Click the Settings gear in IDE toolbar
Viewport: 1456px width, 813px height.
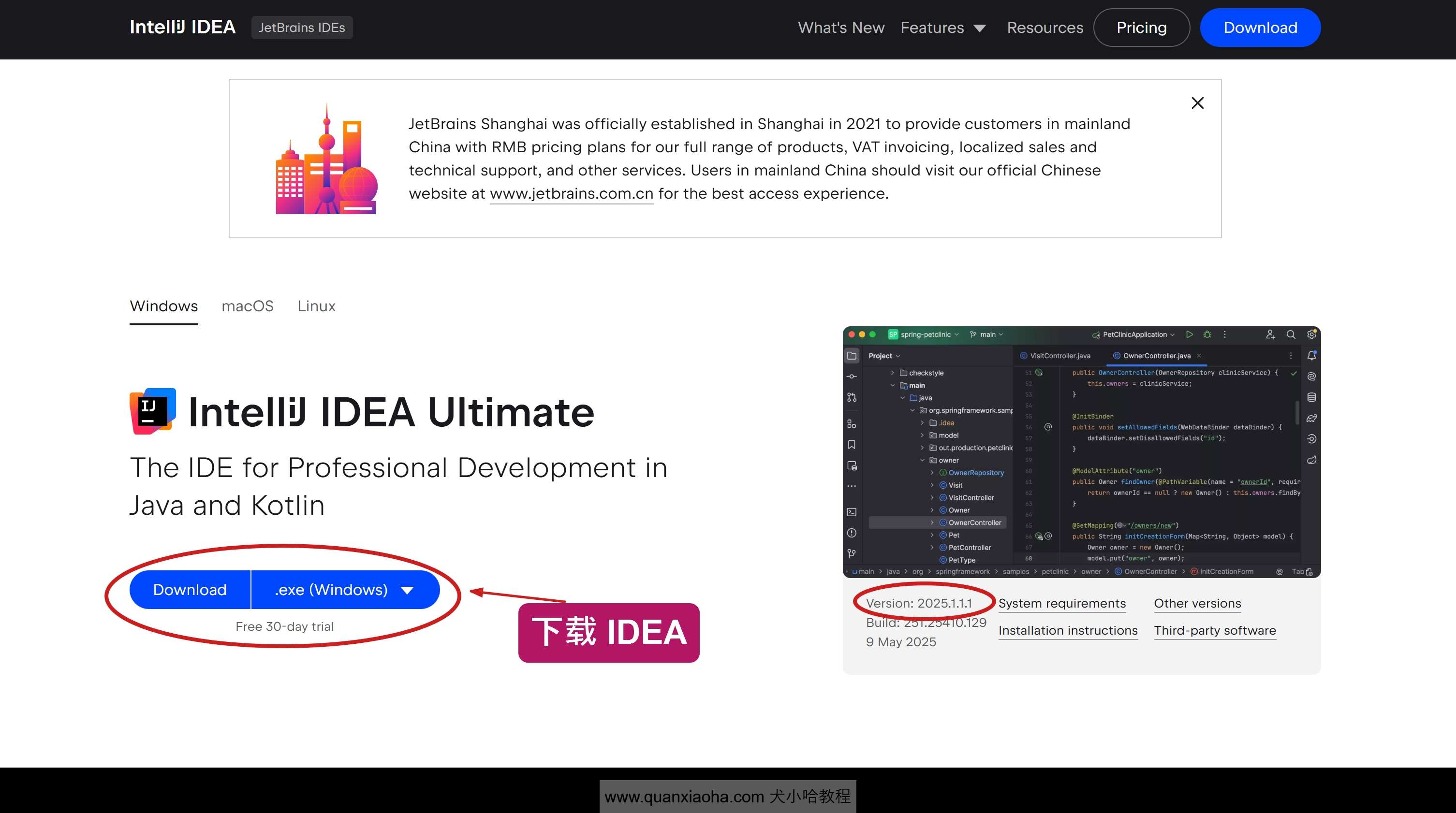point(1311,334)
